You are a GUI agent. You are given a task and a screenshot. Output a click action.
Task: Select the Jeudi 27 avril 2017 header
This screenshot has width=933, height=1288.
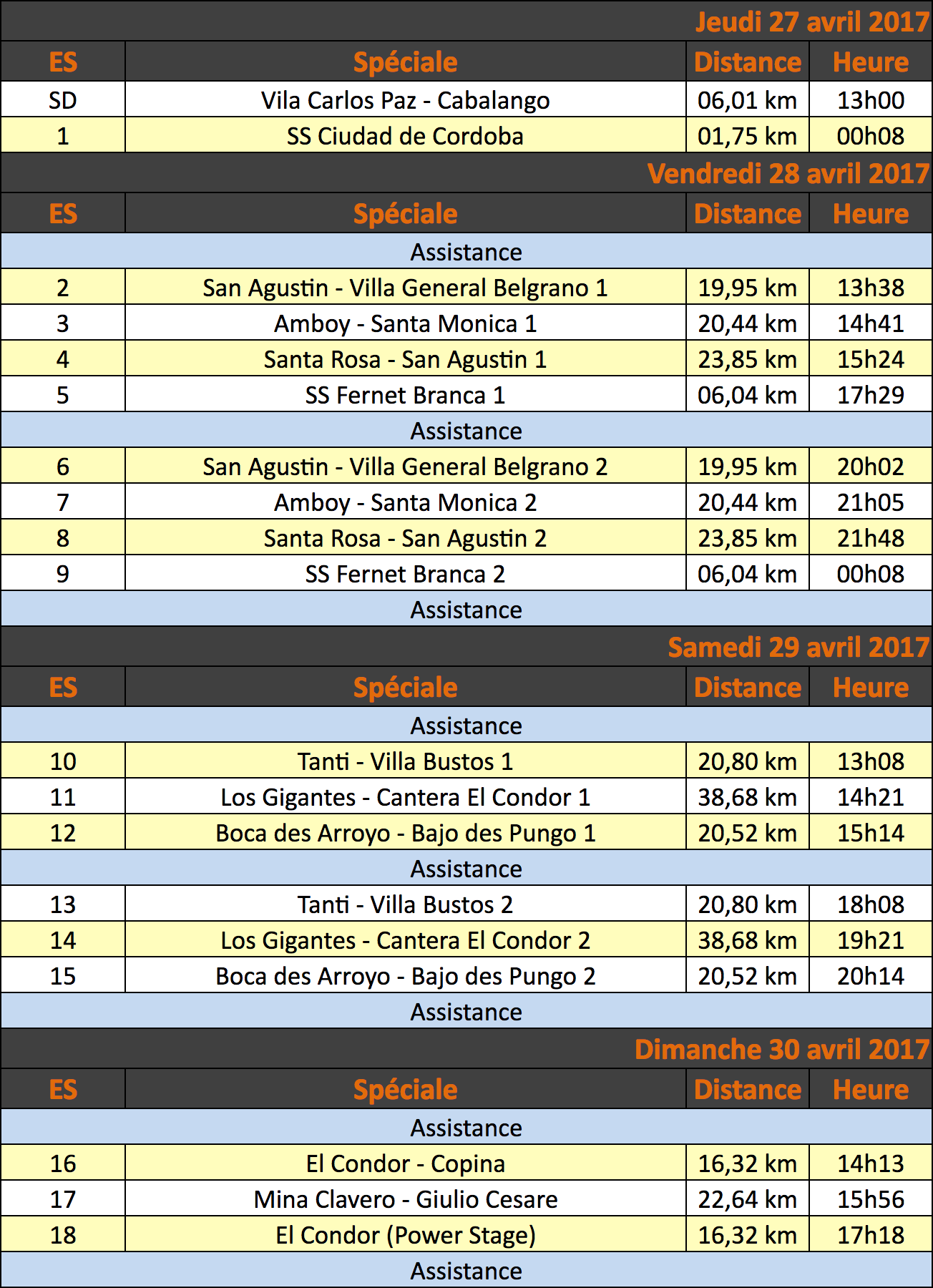(812, 21)
